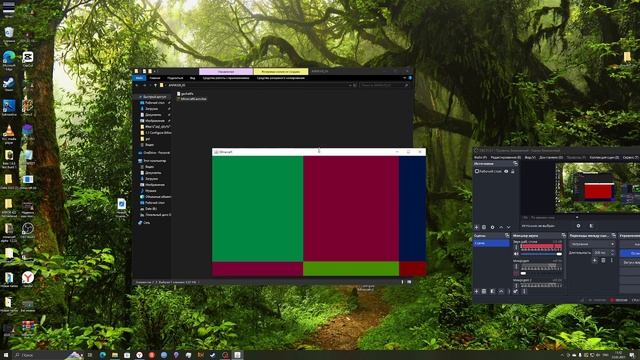Open transition properties three-dot icon in OBS
This screenshot has height=360, width=640.
[611, 260]
